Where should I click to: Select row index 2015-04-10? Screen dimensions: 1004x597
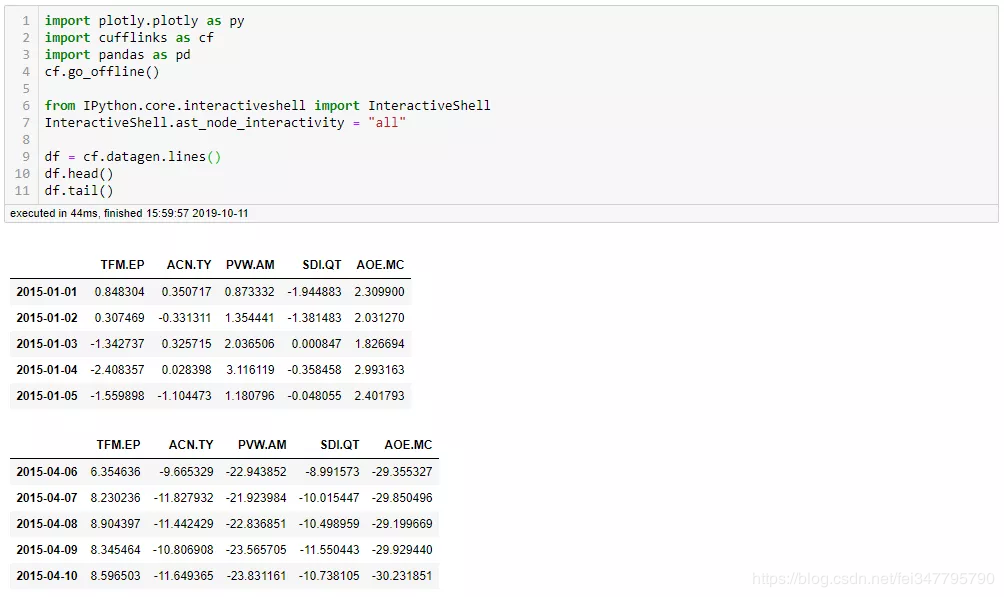(x=47, y=576)
